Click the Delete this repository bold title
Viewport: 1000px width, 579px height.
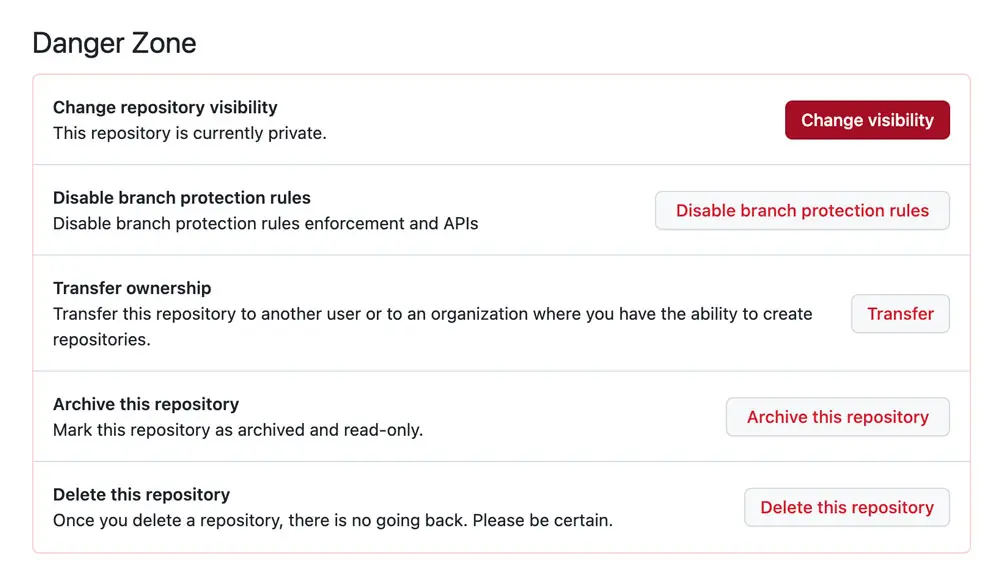point(141,494)
